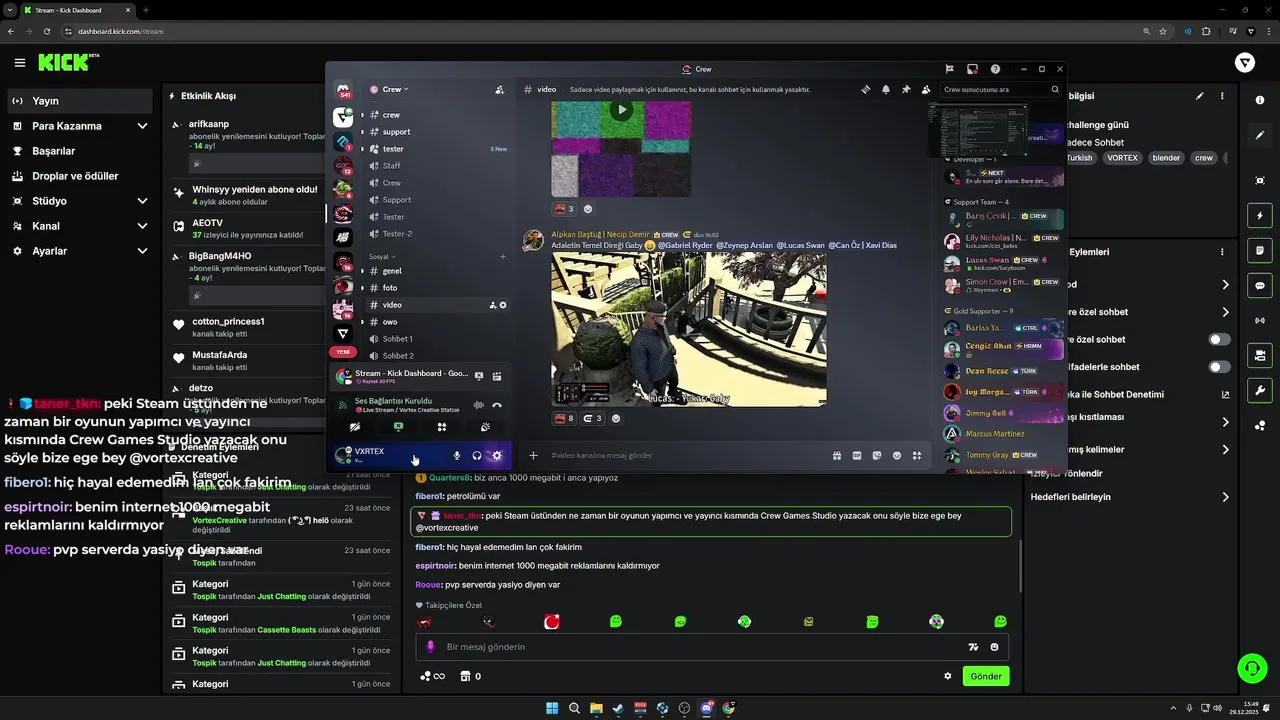Open the Discord help icon
This screenshot has width=1280, height=720.
[995, 69]
